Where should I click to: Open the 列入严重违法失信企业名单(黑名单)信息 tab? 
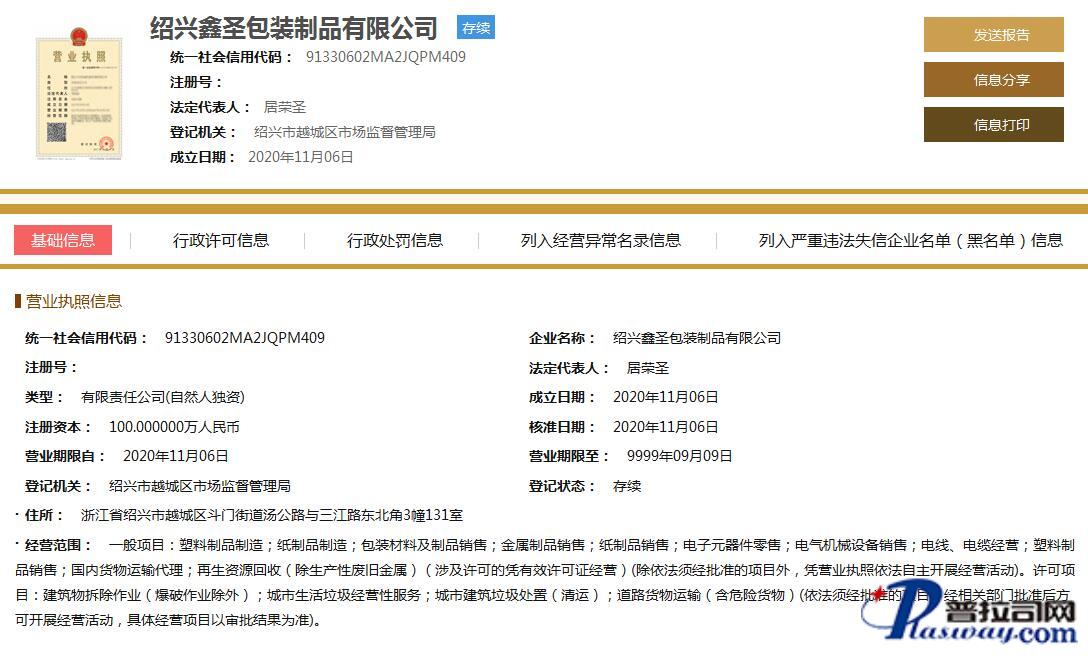pyautogui.click(x=910, y=240)
